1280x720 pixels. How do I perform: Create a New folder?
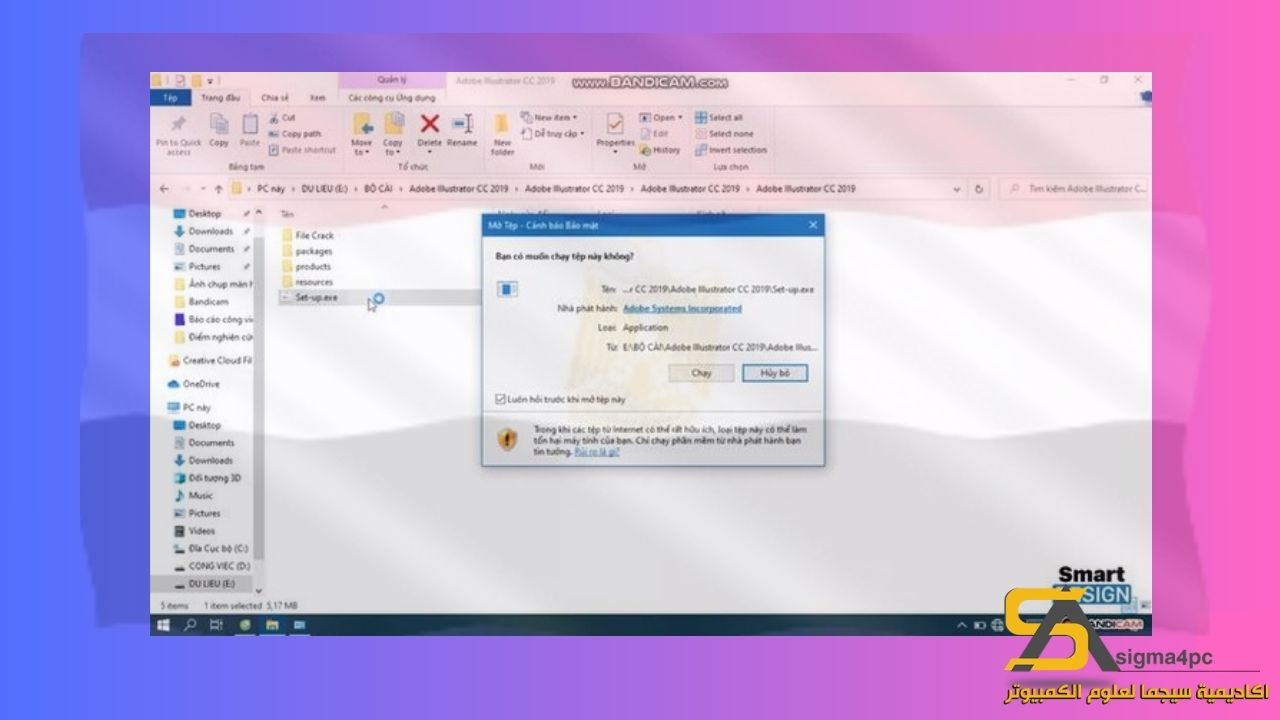pyautogui.click(x=502, y=134)
